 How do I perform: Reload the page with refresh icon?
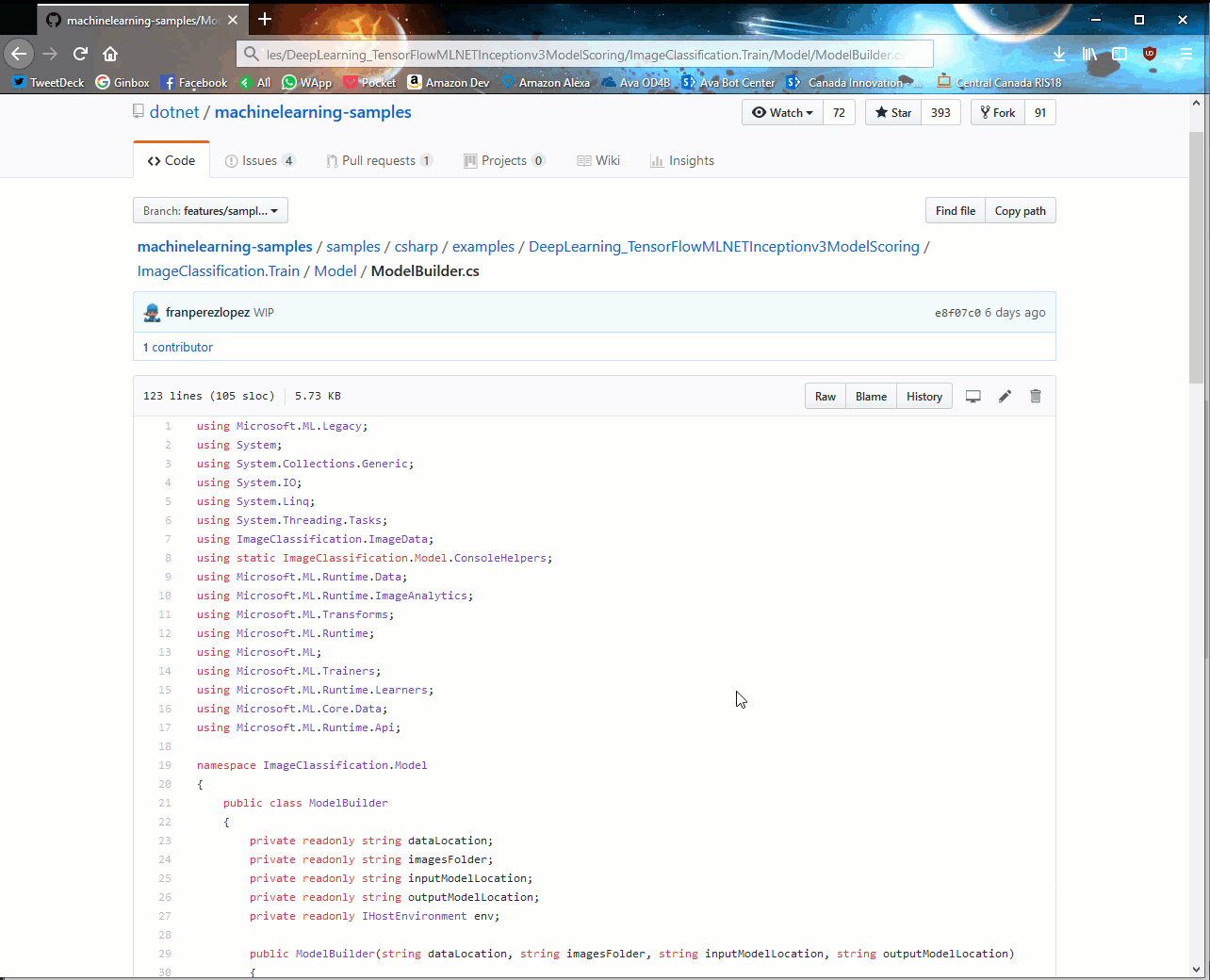[80, 54]
